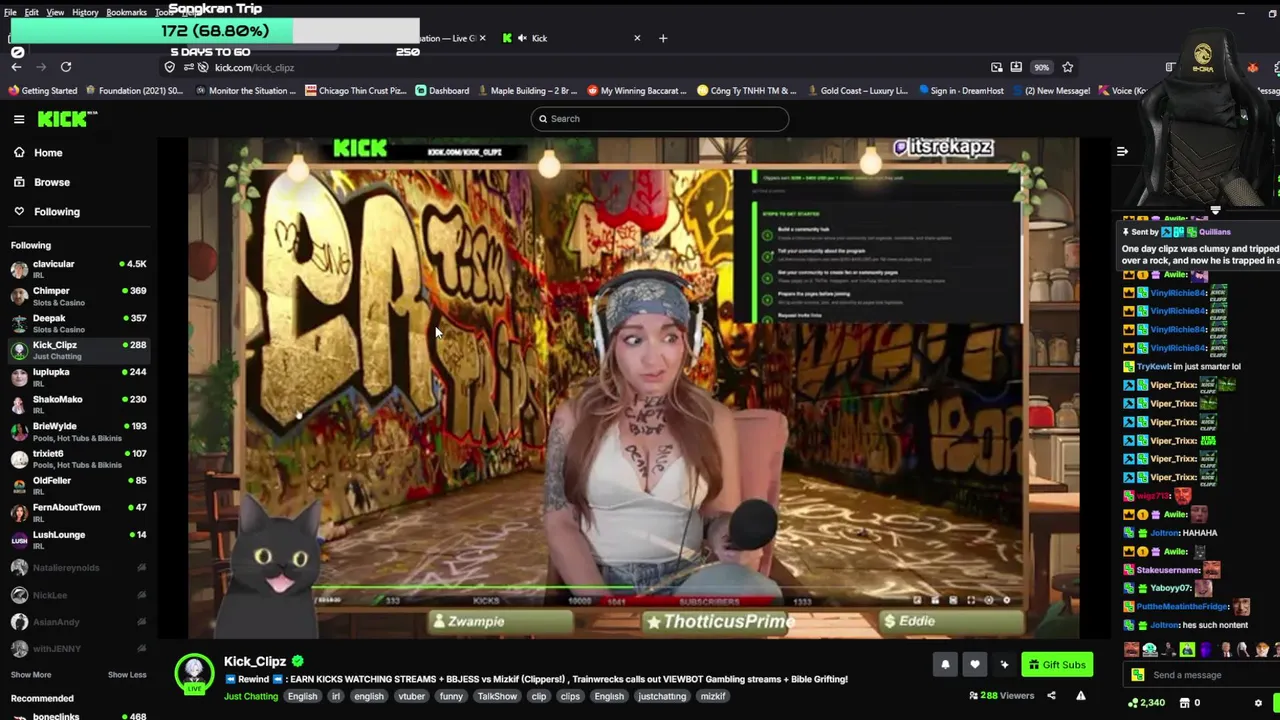
Task: Open recommended channel boneclinks
Action: point(79,714)
